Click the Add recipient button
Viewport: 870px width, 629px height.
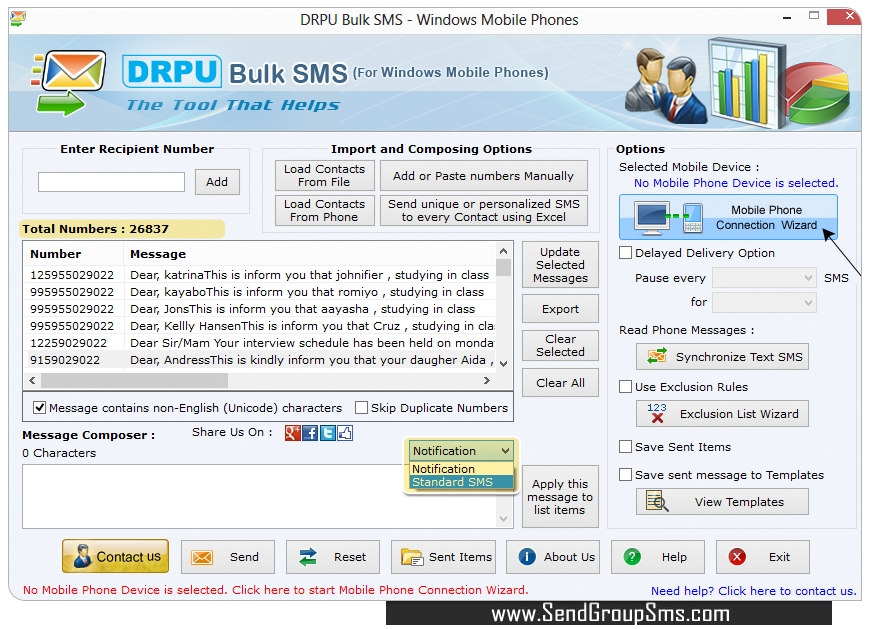coord(217,182)
